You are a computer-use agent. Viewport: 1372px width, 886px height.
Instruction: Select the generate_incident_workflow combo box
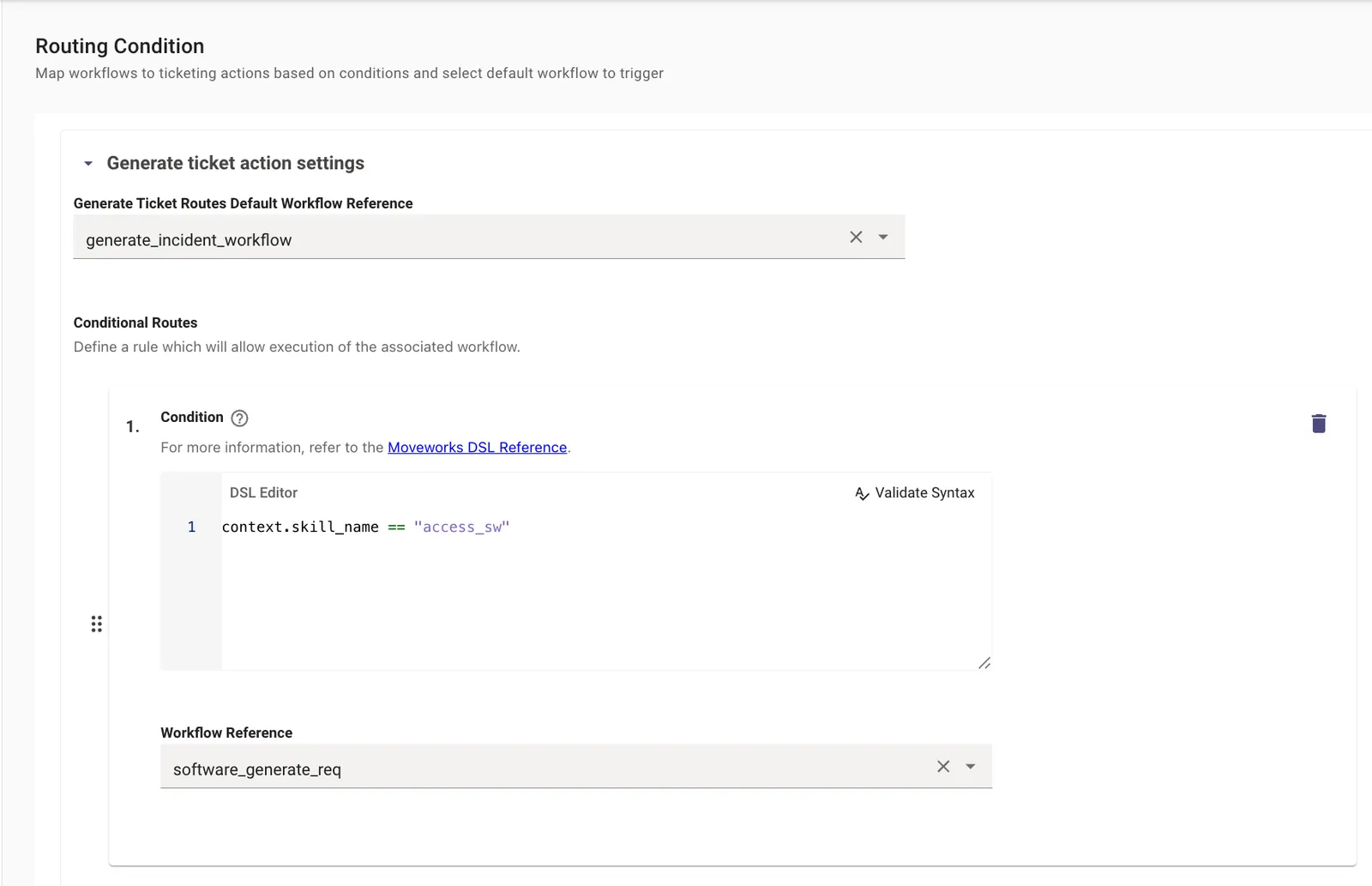pos(489,237)
